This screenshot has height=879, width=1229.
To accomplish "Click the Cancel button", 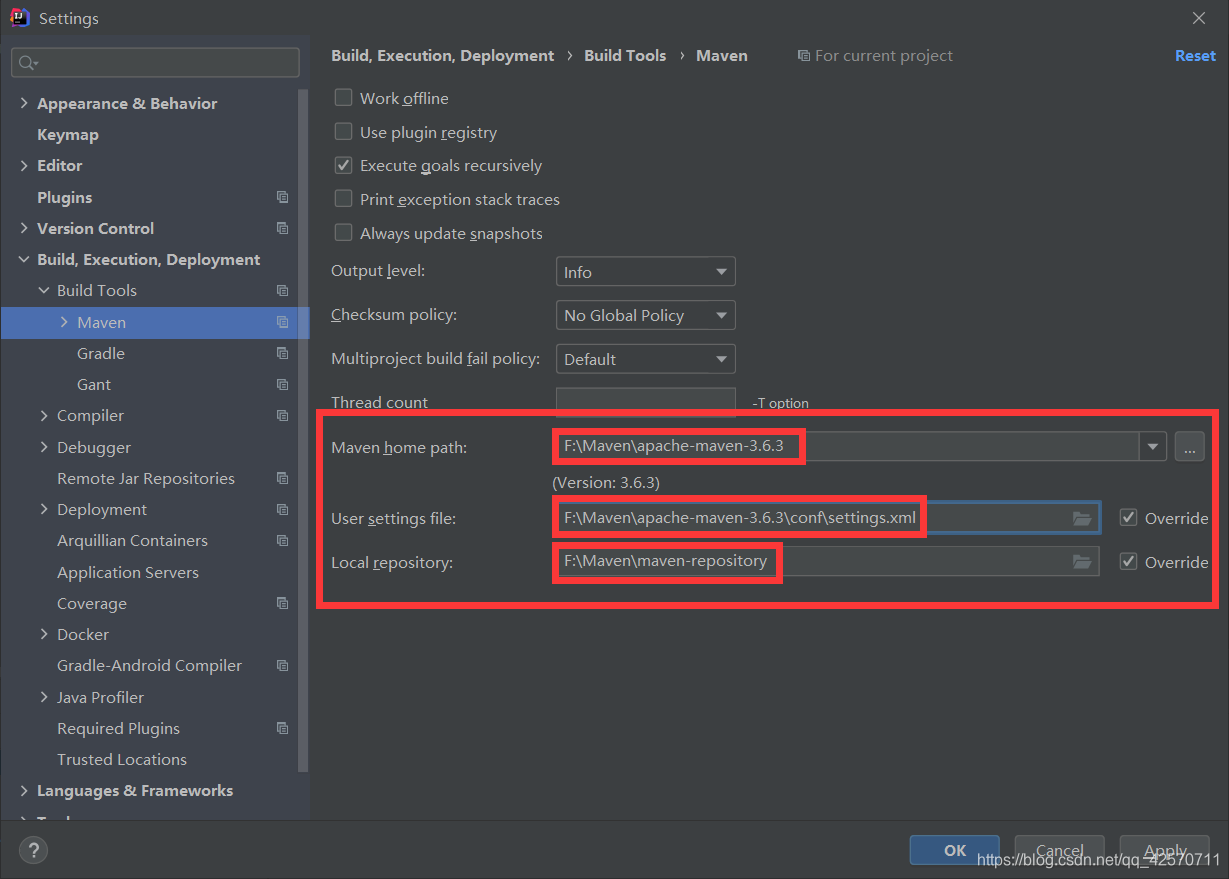I will [1059, 850].
